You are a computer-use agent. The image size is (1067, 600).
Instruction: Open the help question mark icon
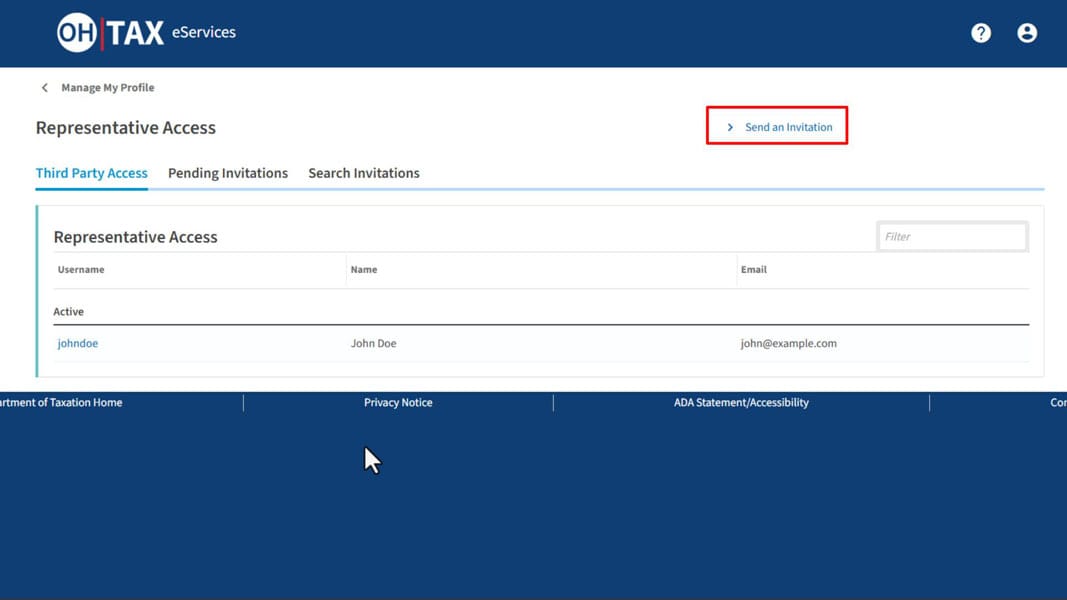[981, 33]
